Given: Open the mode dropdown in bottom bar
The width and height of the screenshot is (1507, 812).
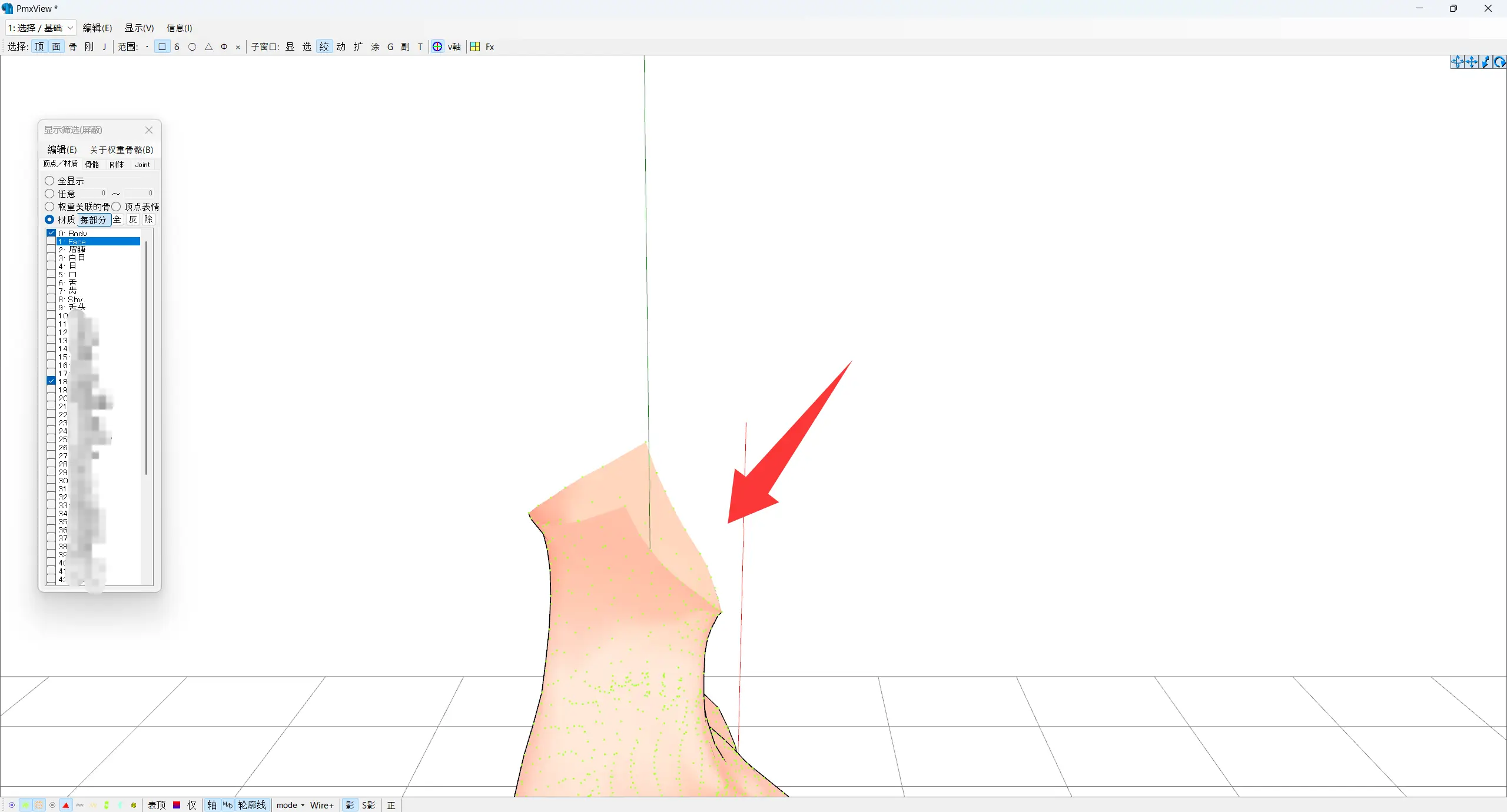Looking at the screenshot, I should pos(290,805).
